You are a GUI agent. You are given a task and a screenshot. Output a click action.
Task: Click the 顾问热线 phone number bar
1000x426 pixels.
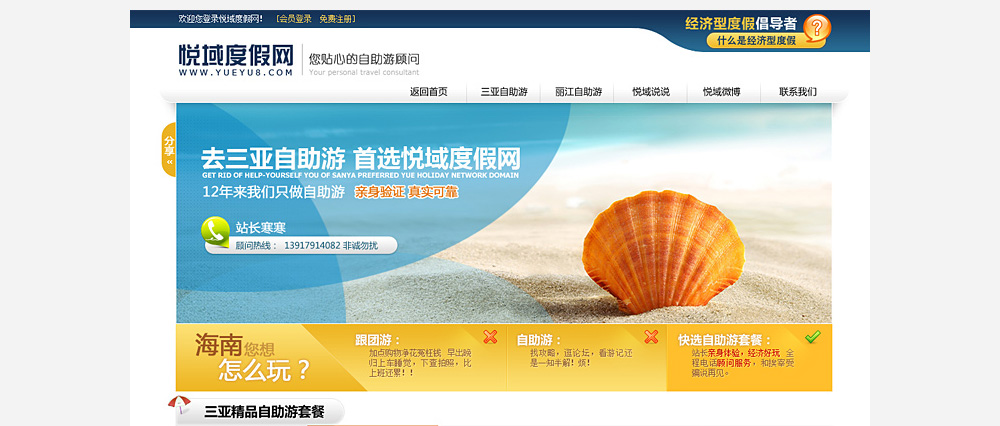tap(315, 245)
